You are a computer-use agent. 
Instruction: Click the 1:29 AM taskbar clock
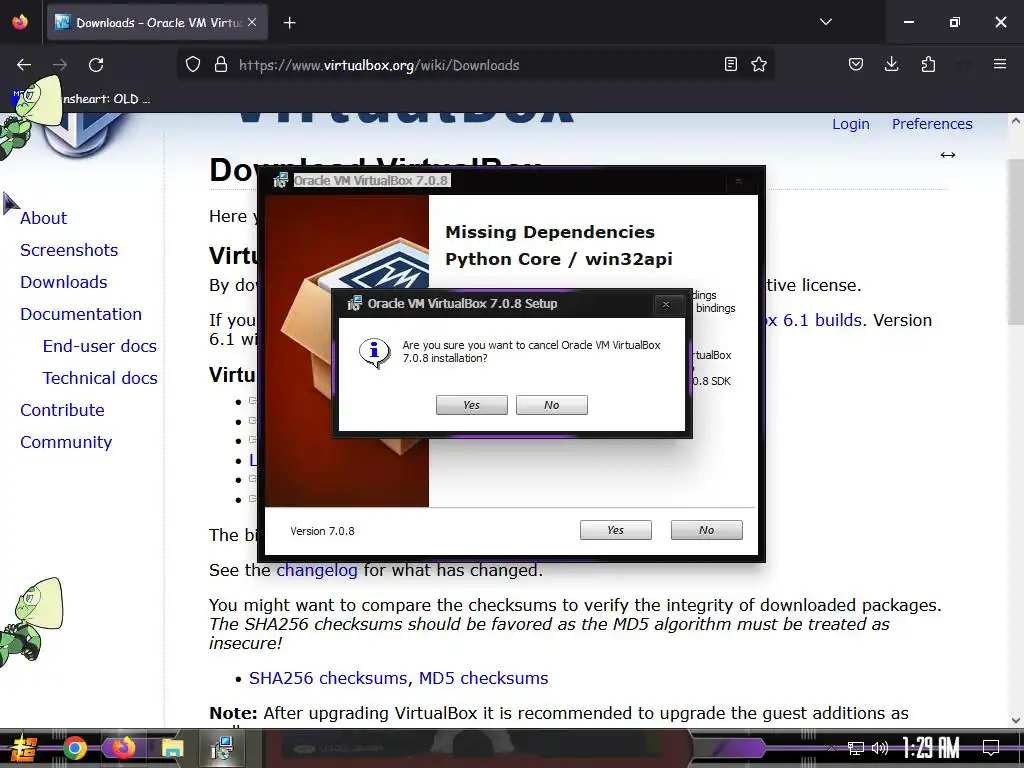[931, 748]
